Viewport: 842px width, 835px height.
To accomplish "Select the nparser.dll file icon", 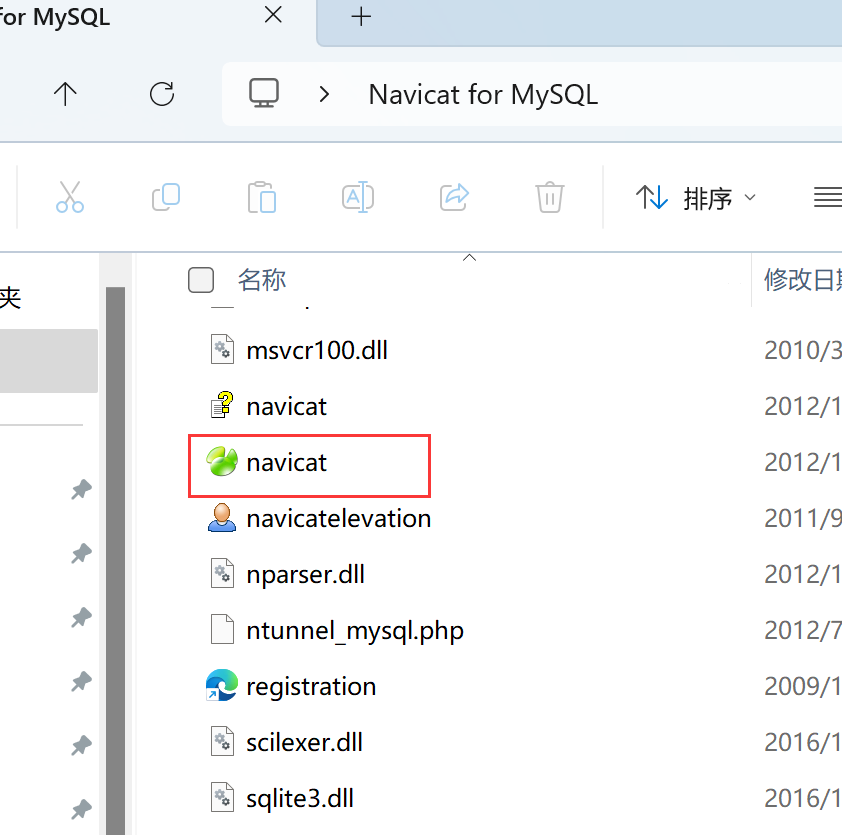I will coord(222,573).
